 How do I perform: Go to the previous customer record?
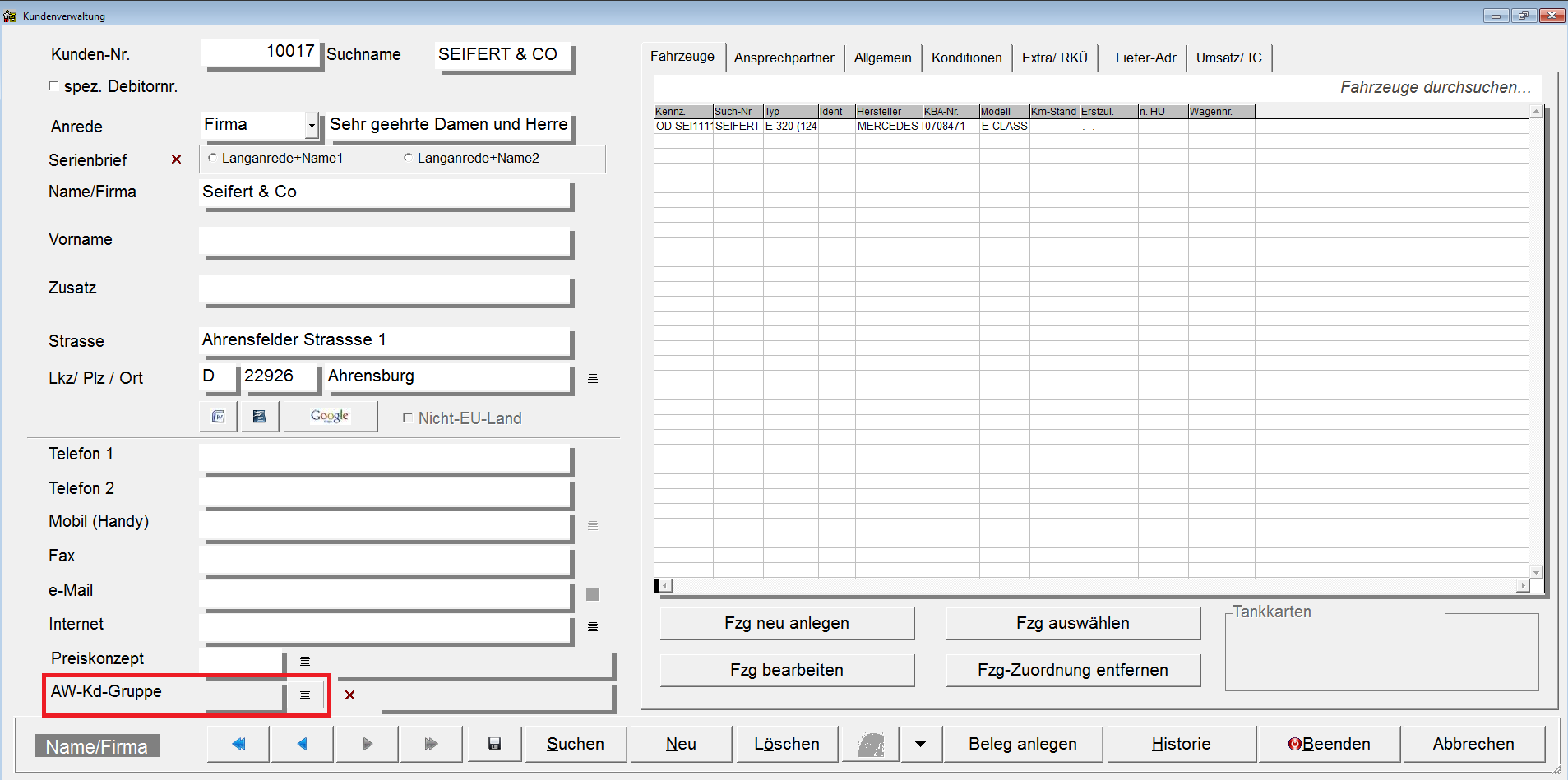click(x=303, y=744)
